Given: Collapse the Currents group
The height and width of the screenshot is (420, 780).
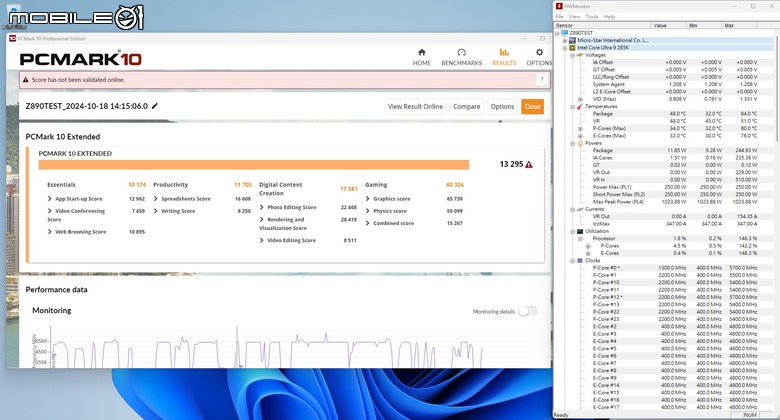Looking at the screenshot, I should tap(572, 210).
